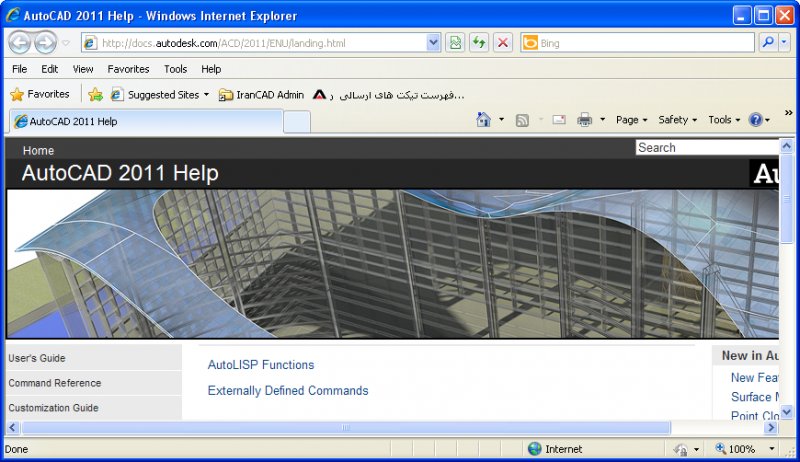This screenshot has height=462, width=800.
Task: Expand the Home button dropdown arrow
Action: [501, 120]
